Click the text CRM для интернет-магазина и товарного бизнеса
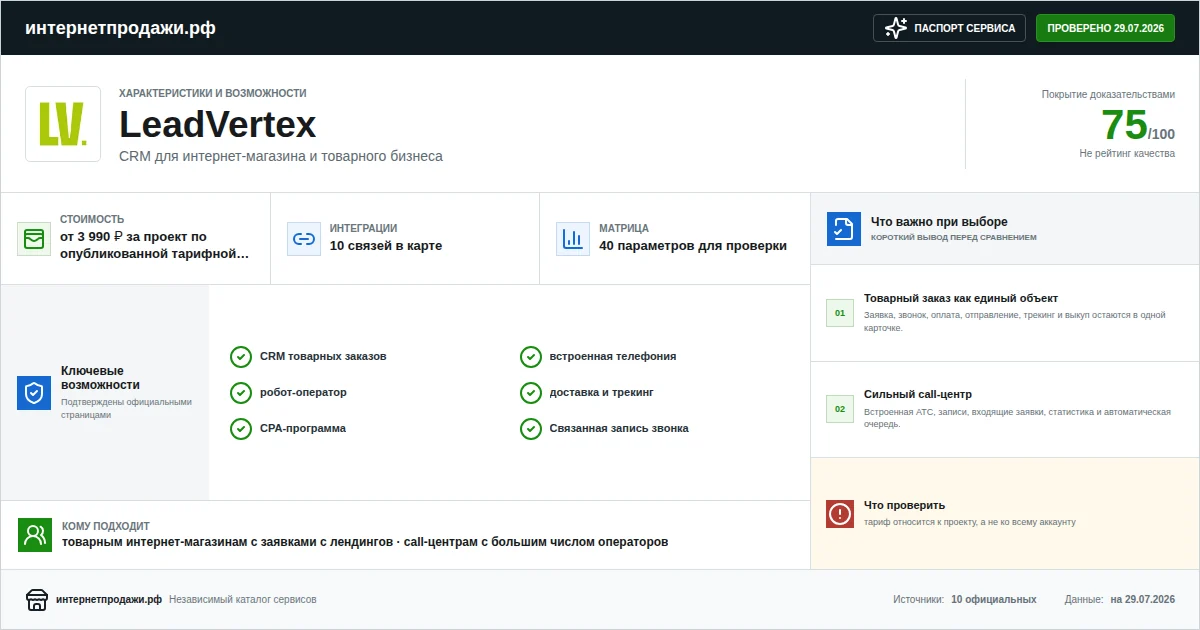The width and height of the screenshot is (1200, 630). point(281,157)
